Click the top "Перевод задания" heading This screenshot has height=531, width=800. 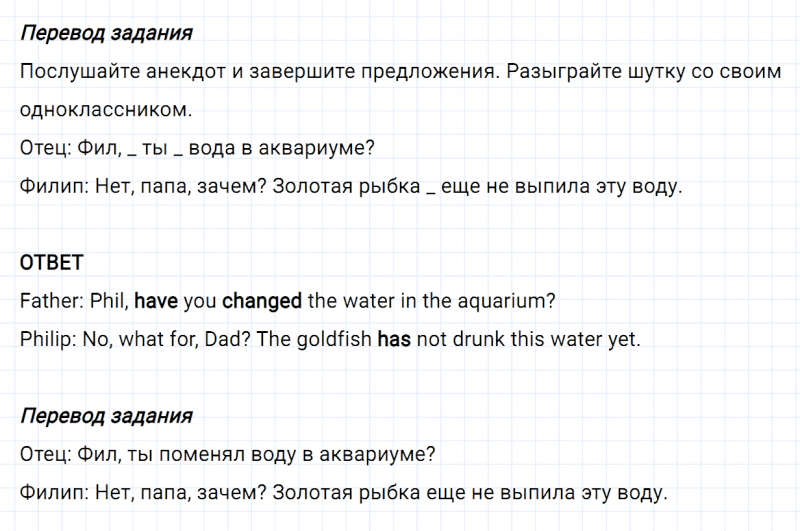click(105, 33)
